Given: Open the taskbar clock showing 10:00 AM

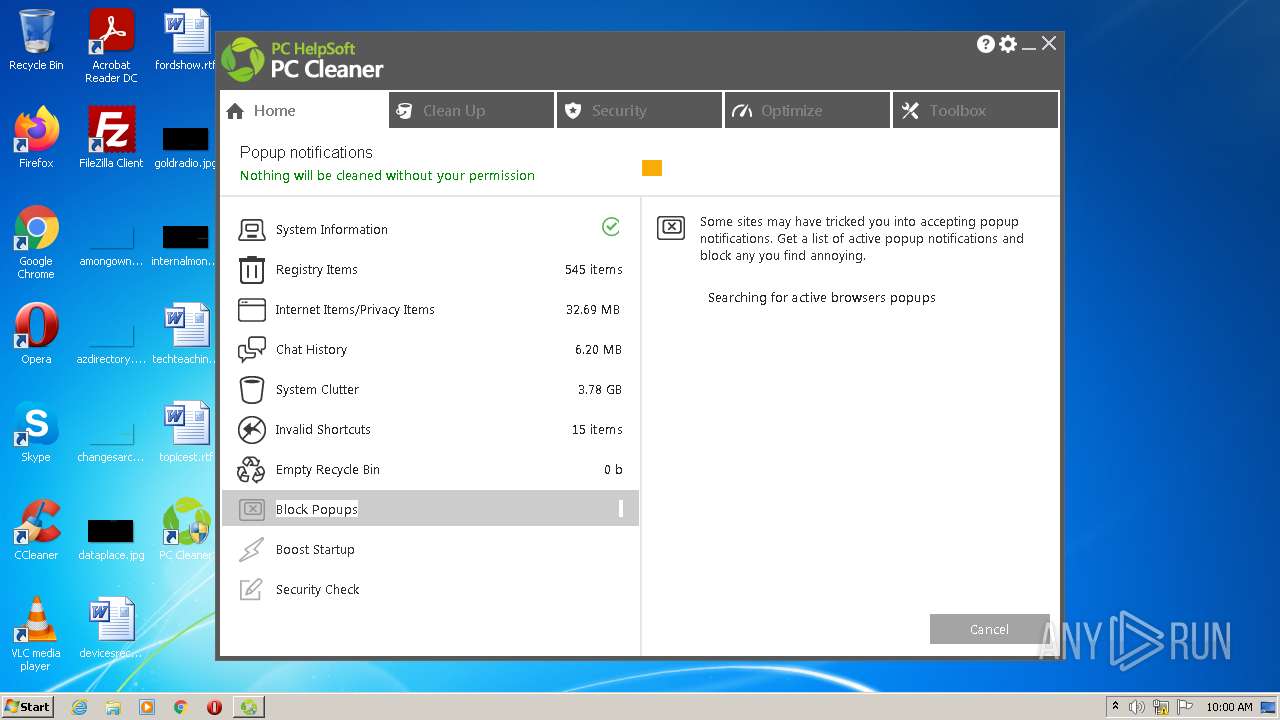Looking at the screenshot, I should coord(1229,707).
